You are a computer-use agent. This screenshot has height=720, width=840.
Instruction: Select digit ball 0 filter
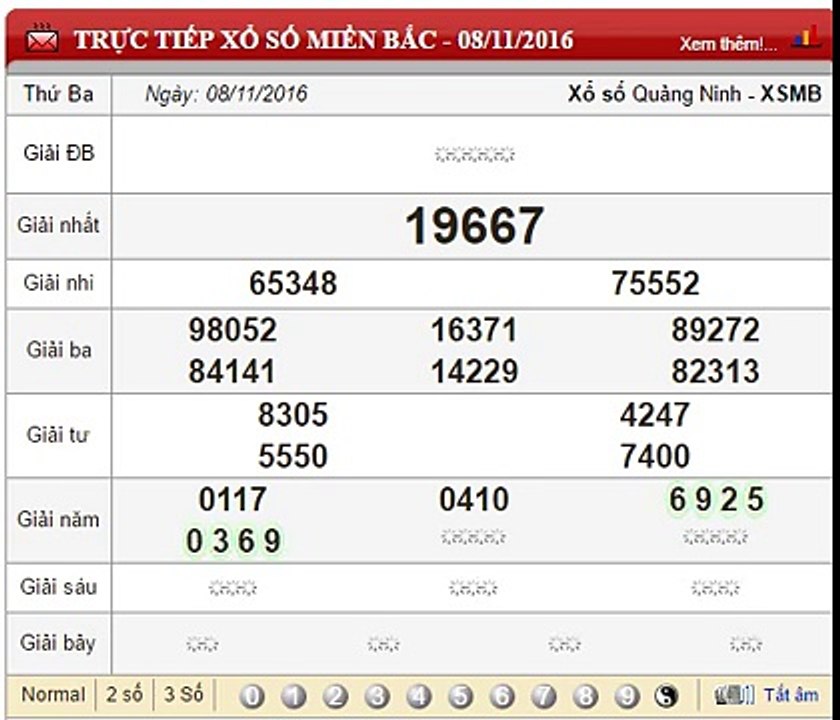click(x=252, y=696)
